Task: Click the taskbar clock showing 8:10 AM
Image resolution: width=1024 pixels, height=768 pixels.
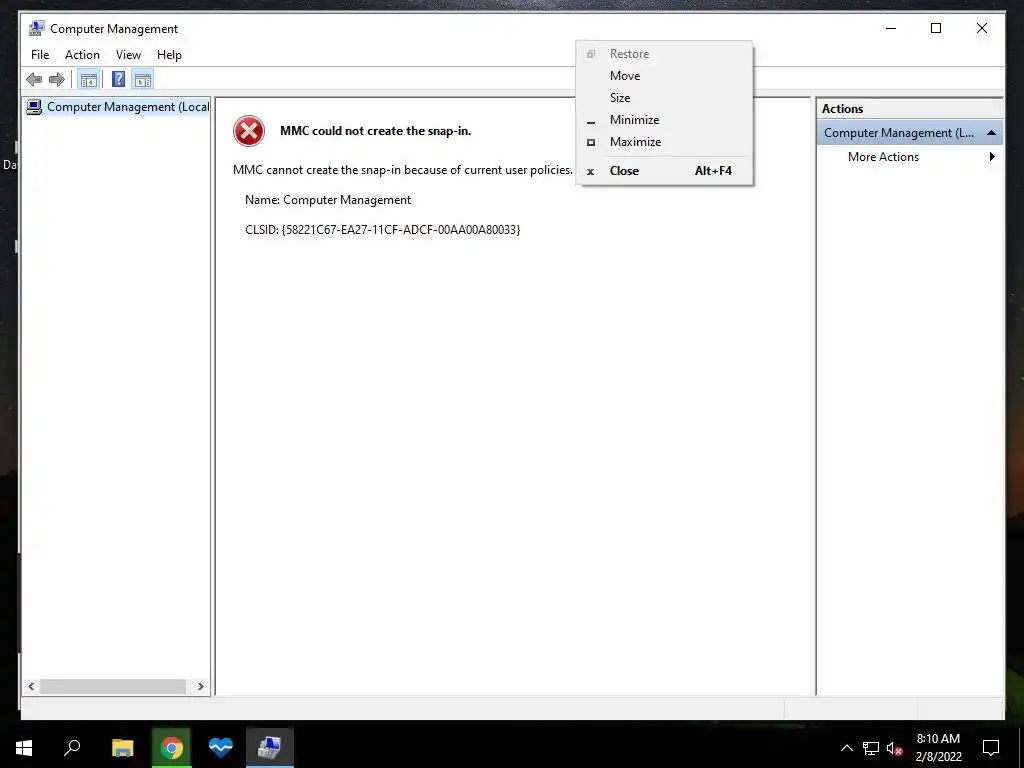Action: point(938,748)
